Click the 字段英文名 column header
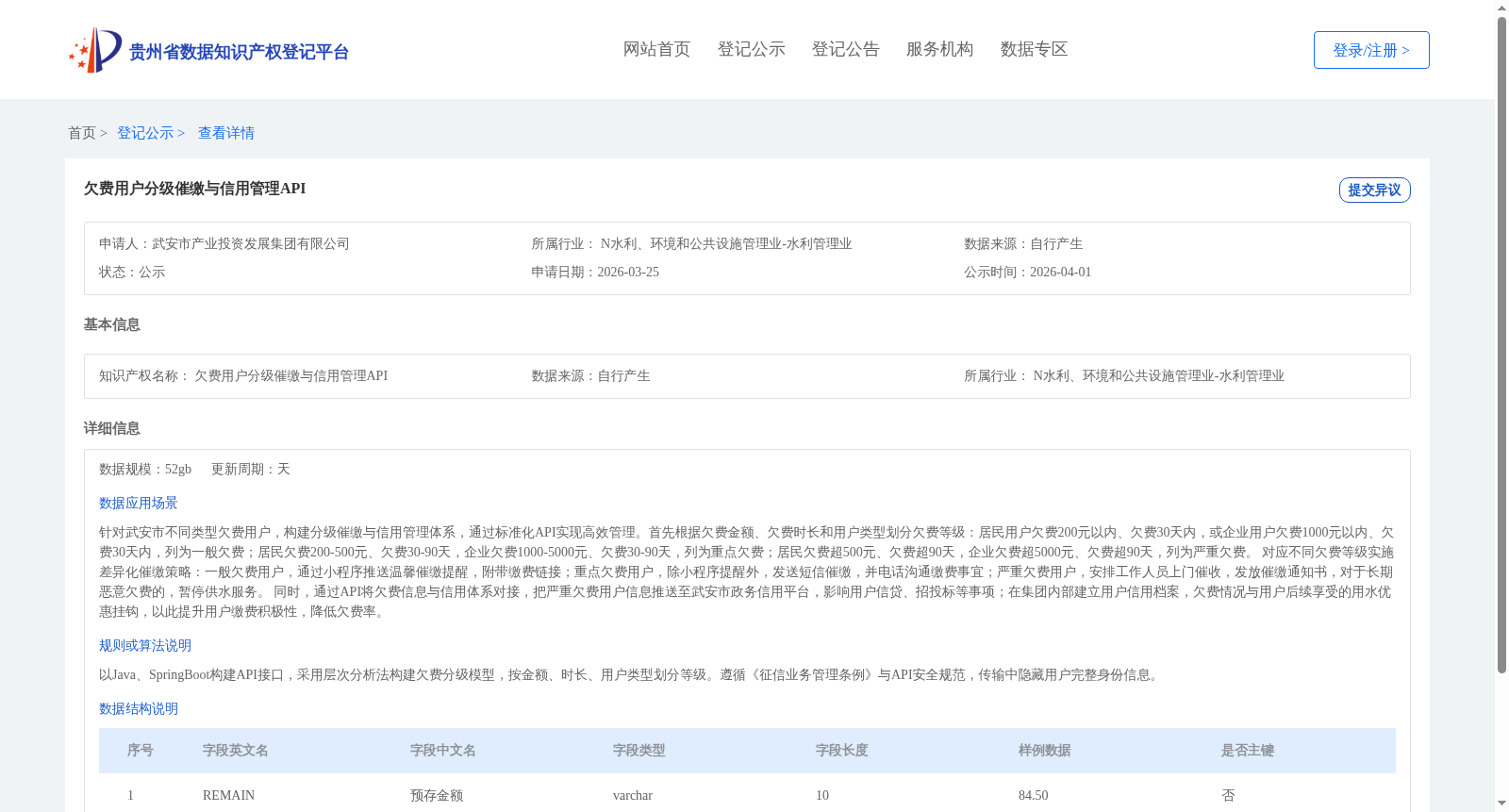1509x812 pixels. [x=236, y=751]
